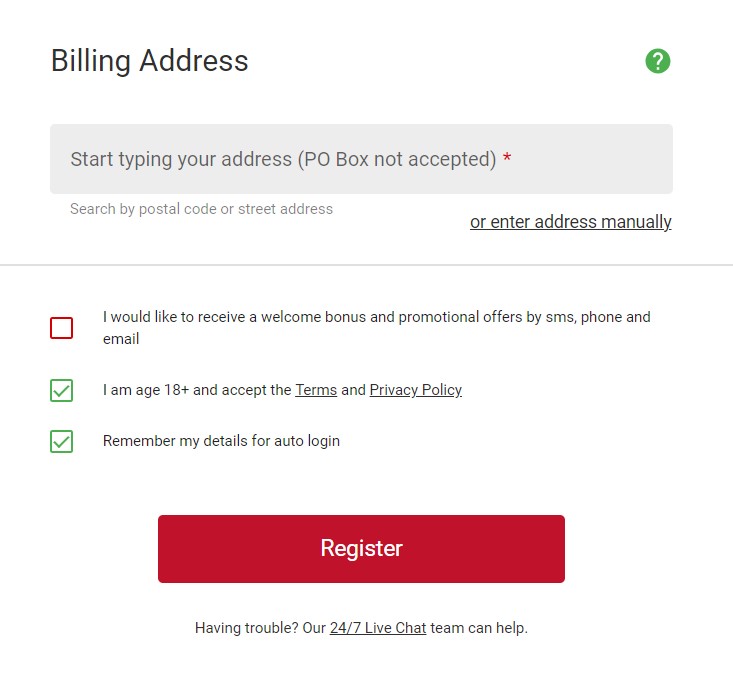The image size is (733, 690).
Task: Click the "Search by postal code" hint text
Action: (x=201, y=209)
